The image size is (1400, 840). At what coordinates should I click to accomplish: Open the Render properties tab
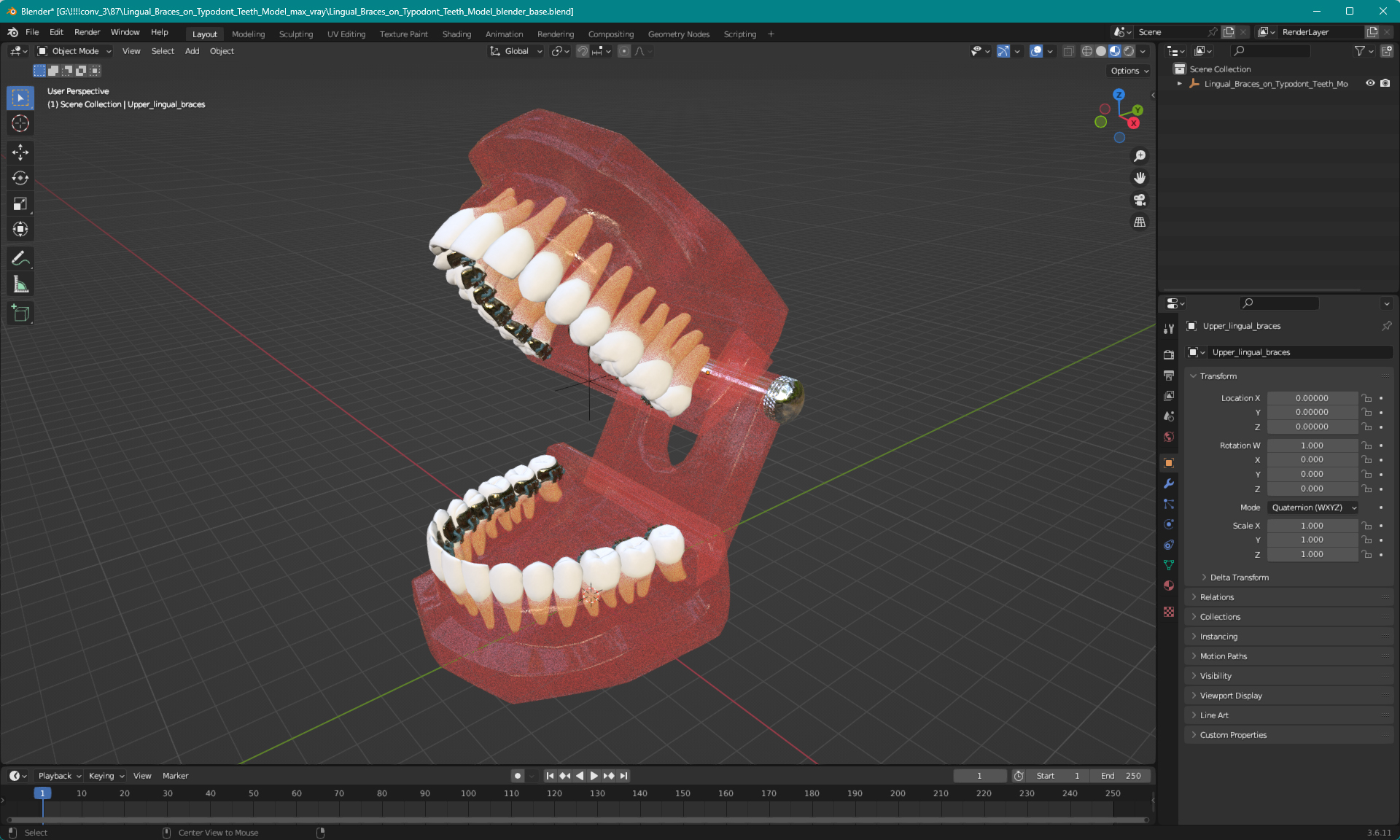tap(1169, 354)
